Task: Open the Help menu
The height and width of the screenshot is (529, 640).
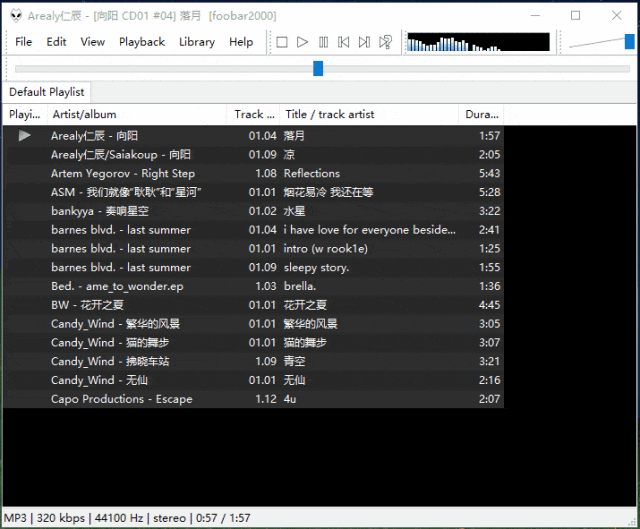Action: click(241, 42)
